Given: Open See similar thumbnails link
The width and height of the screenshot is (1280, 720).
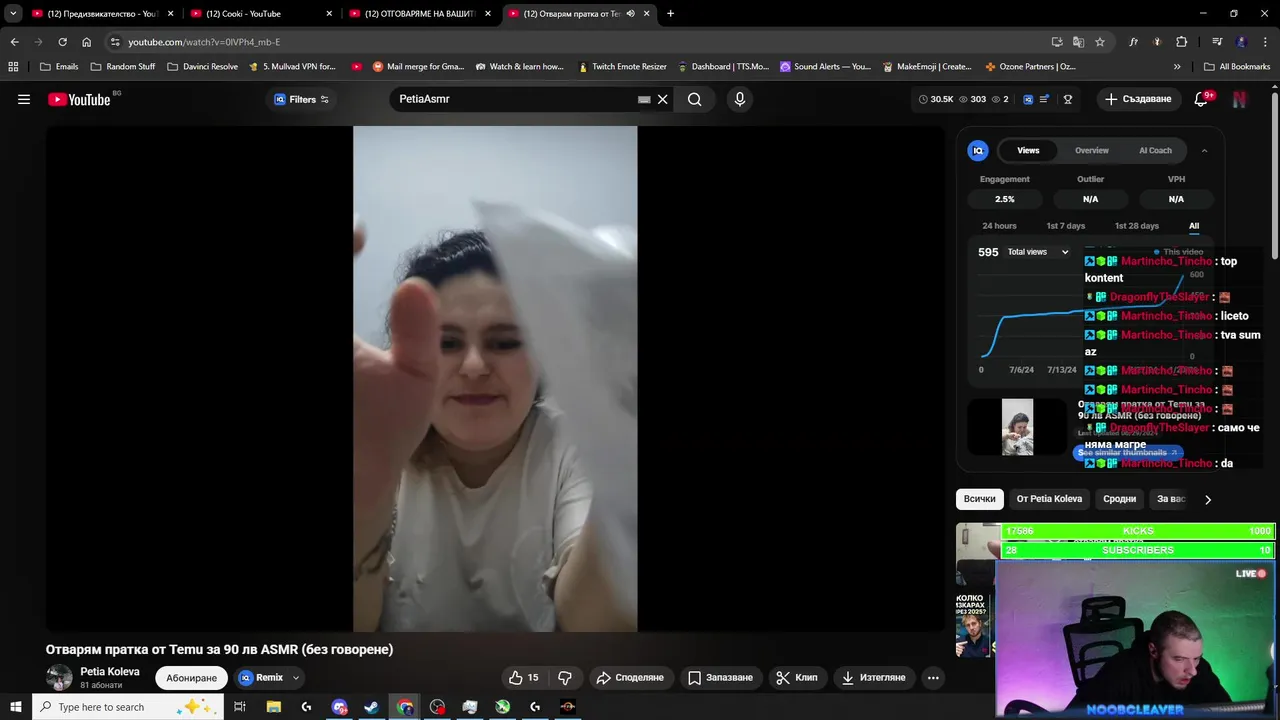Looking at the screenshot, I should (x=1128, y=452).
